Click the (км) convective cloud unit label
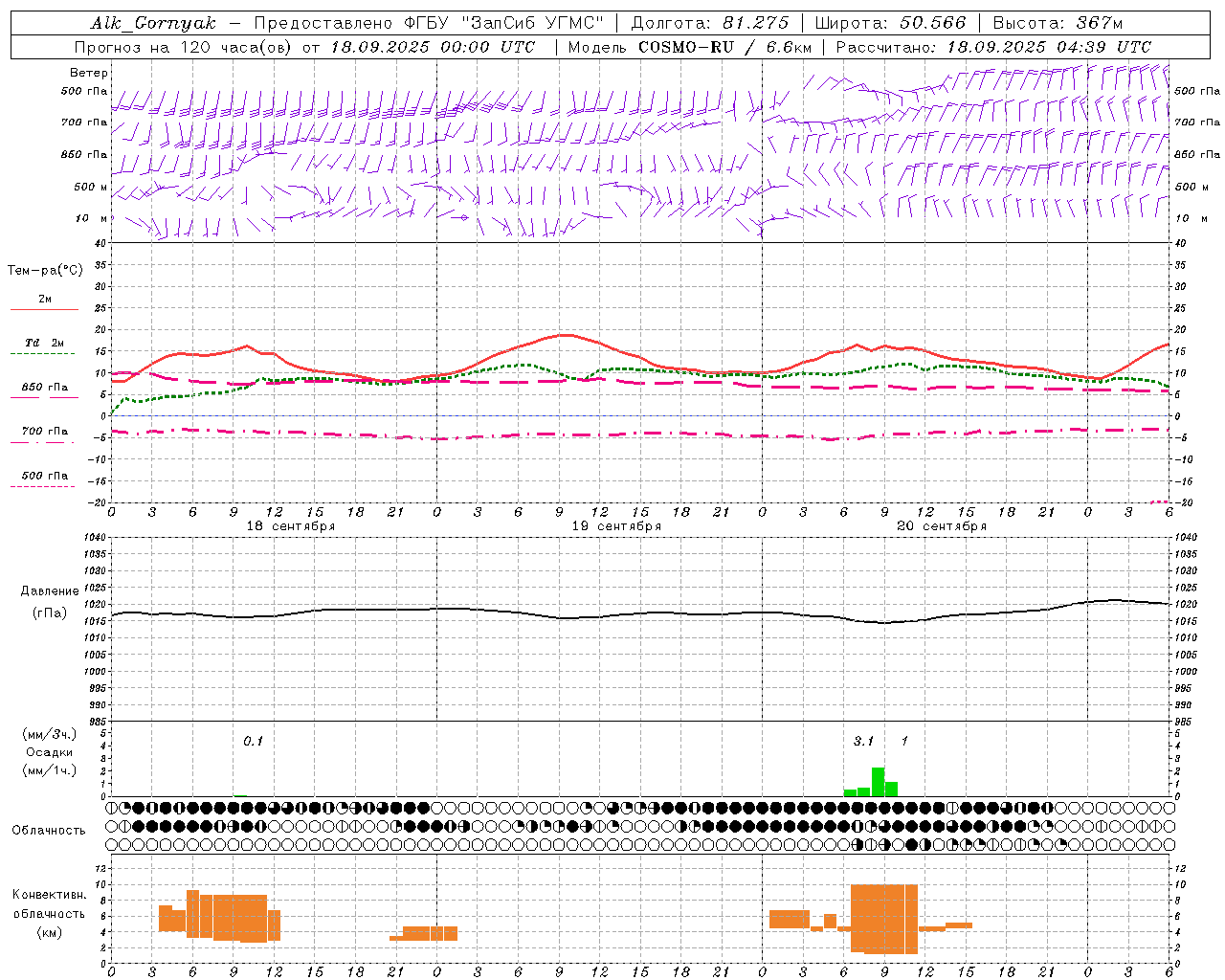The image size is (1225, 980). pyautogui.click(x=50, y=932)
